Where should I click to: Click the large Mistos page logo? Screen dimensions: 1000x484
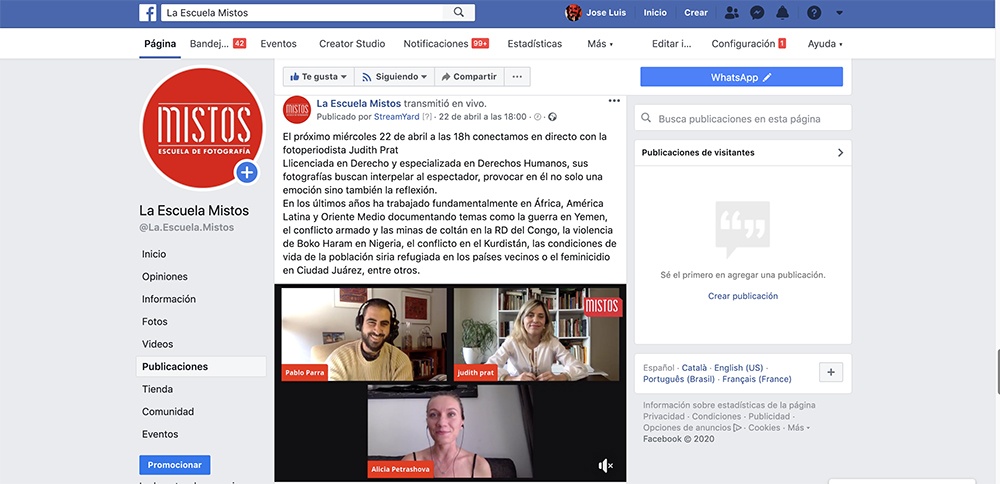pyautogui.click(x=202, y=128)
